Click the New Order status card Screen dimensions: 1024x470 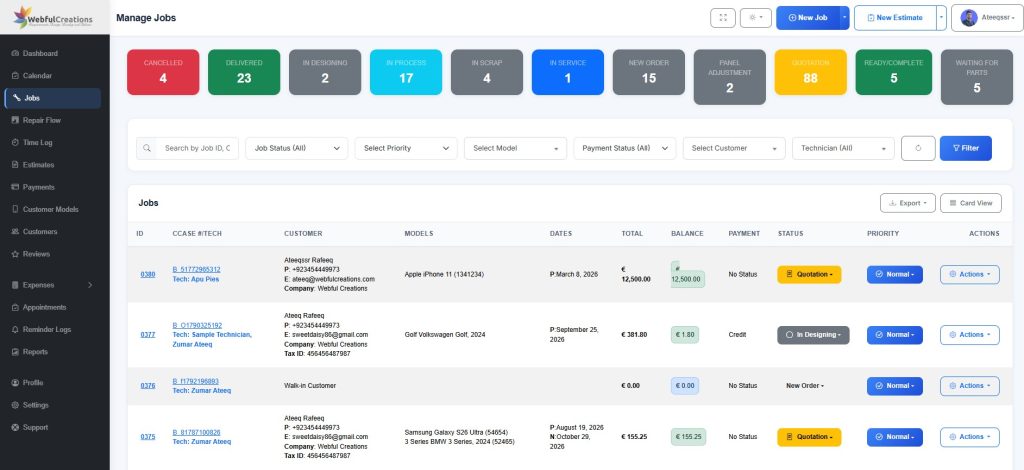pyautogui.click(x=649, y=72)
